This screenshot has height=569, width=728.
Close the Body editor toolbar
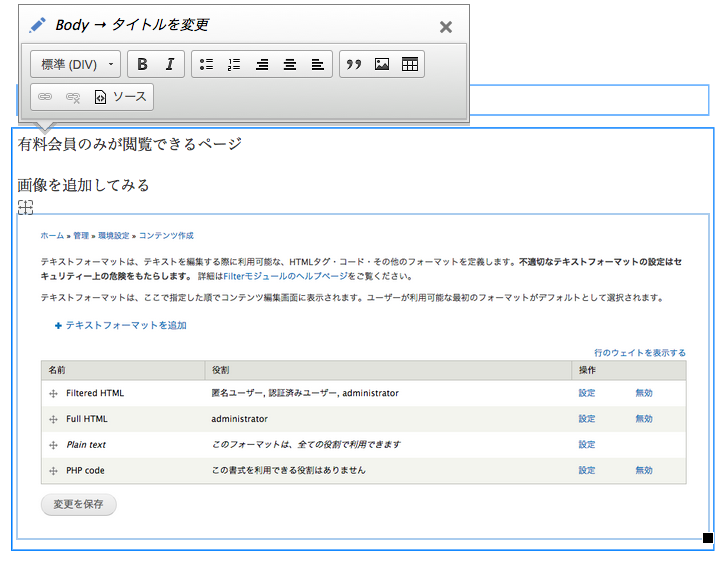click(446, 27)
